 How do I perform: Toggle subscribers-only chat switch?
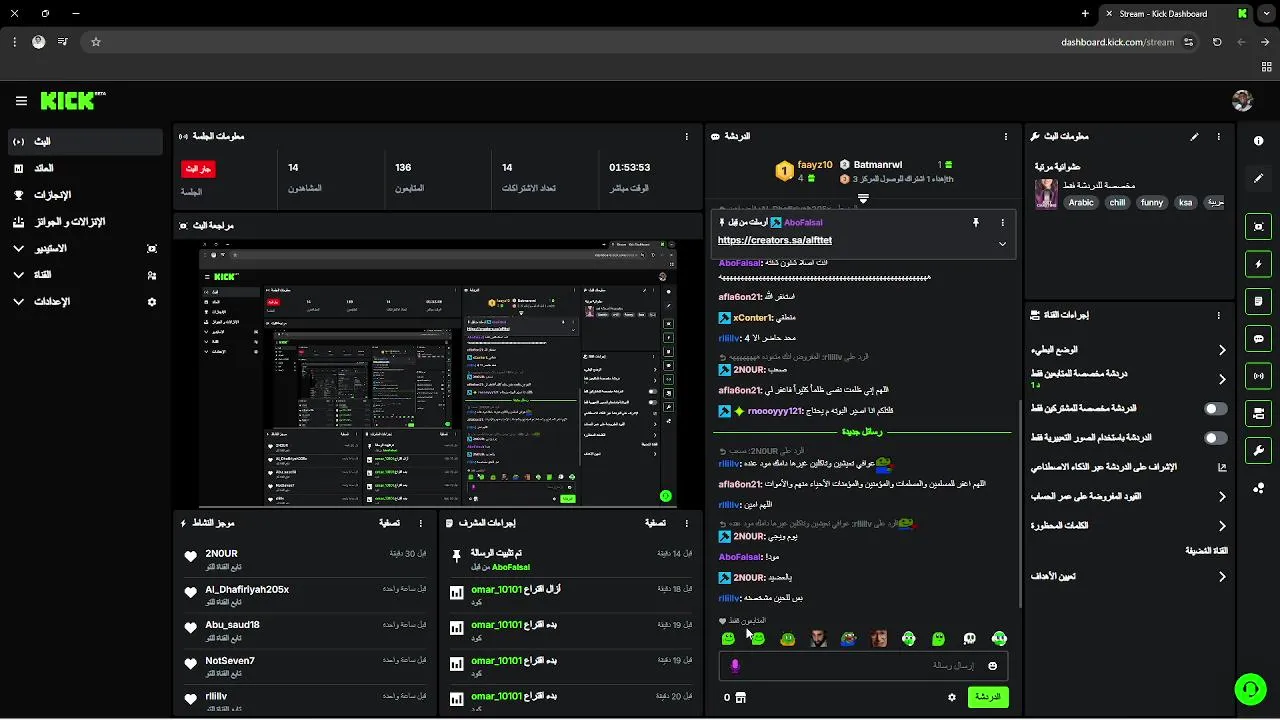[x=1215, y=409]
